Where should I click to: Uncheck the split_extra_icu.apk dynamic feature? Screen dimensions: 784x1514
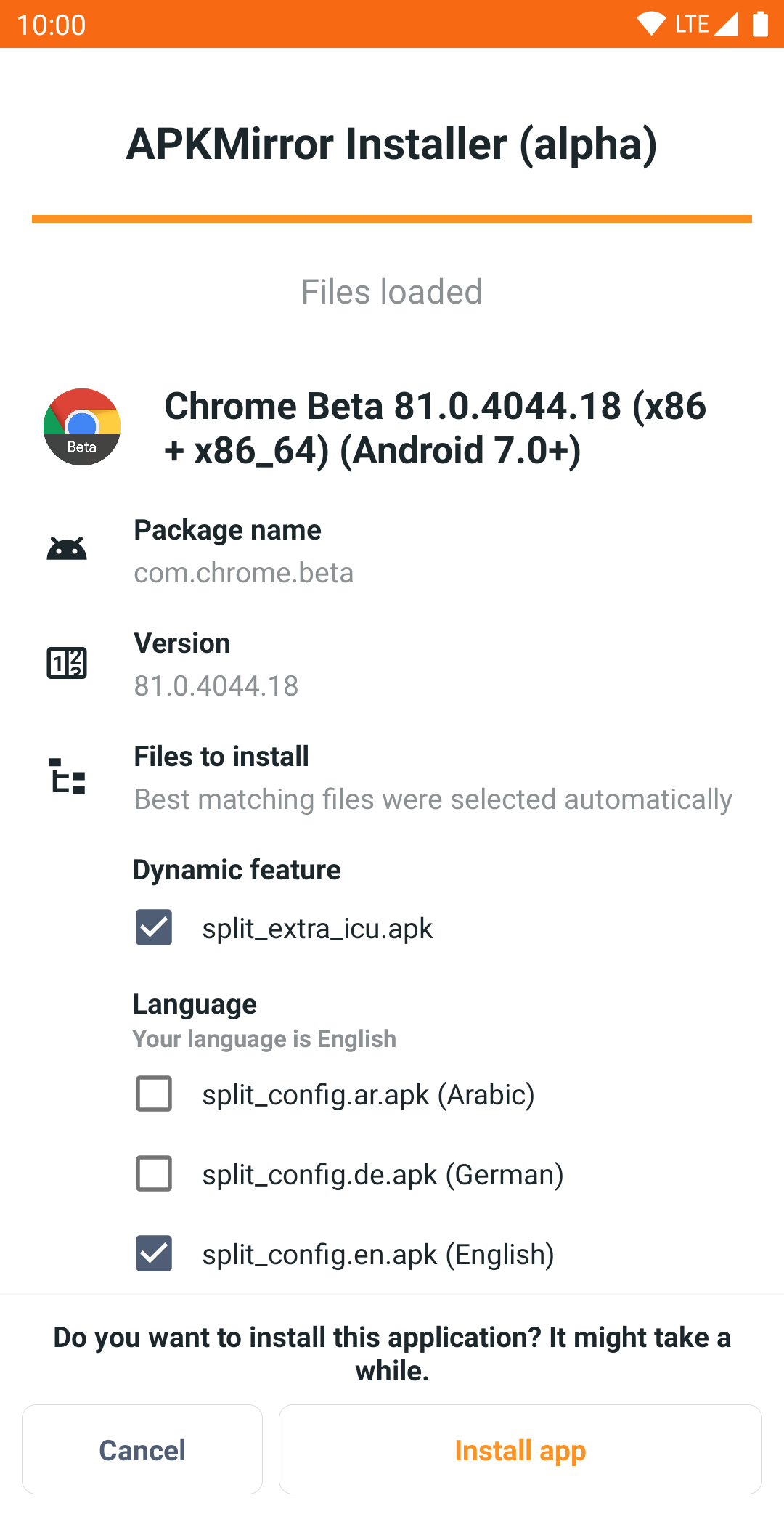click(x=152, y=927)
